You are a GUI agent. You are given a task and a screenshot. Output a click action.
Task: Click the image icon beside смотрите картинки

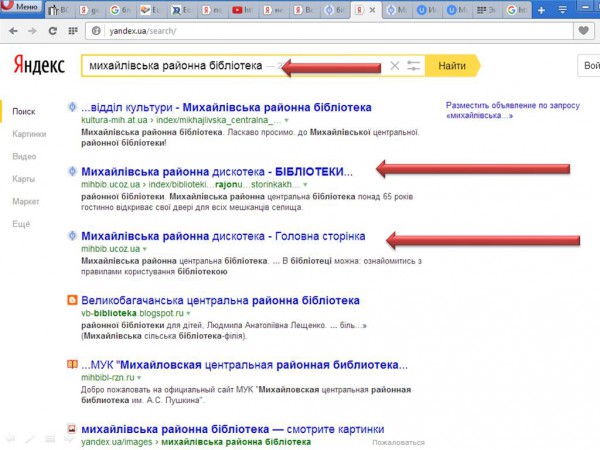tap(72, 428)
